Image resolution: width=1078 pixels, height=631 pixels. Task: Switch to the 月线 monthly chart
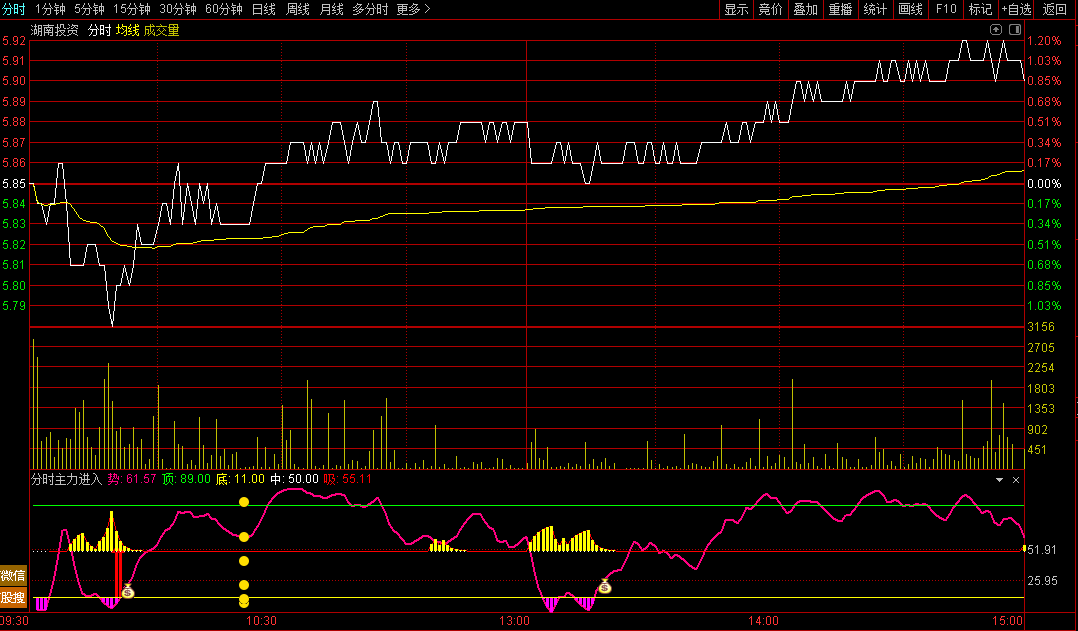331,9
